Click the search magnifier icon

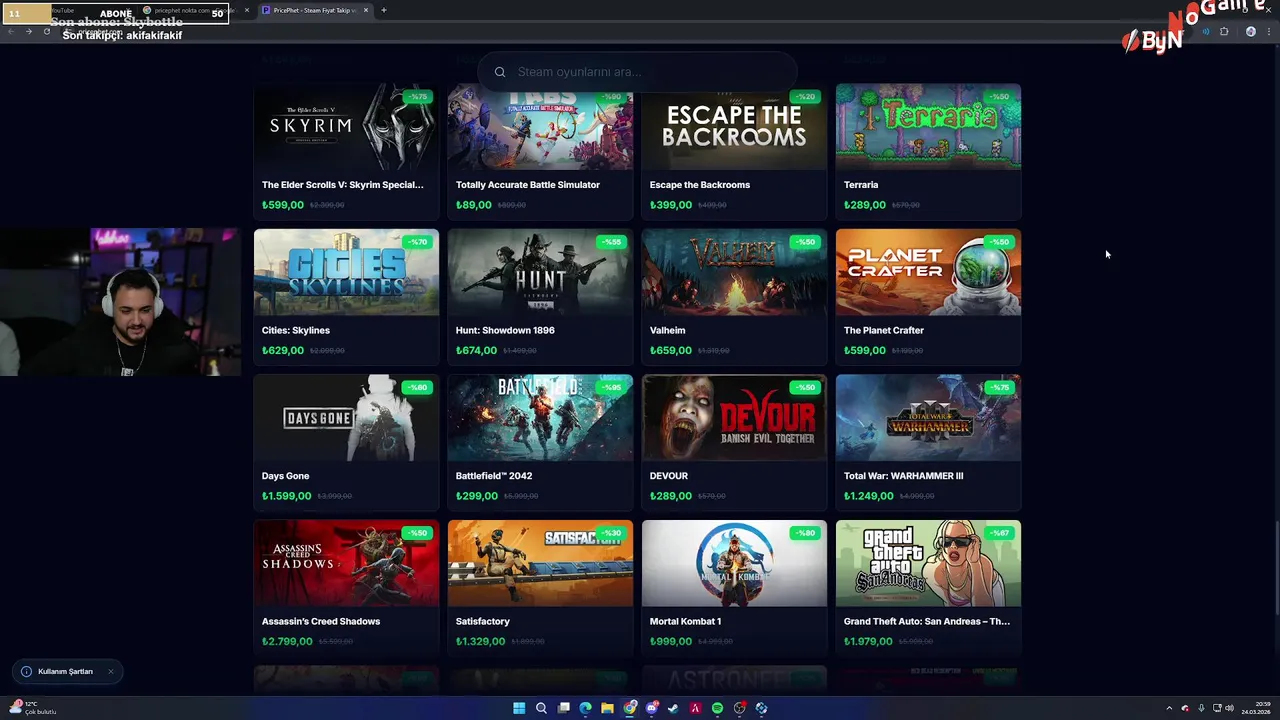500,72
